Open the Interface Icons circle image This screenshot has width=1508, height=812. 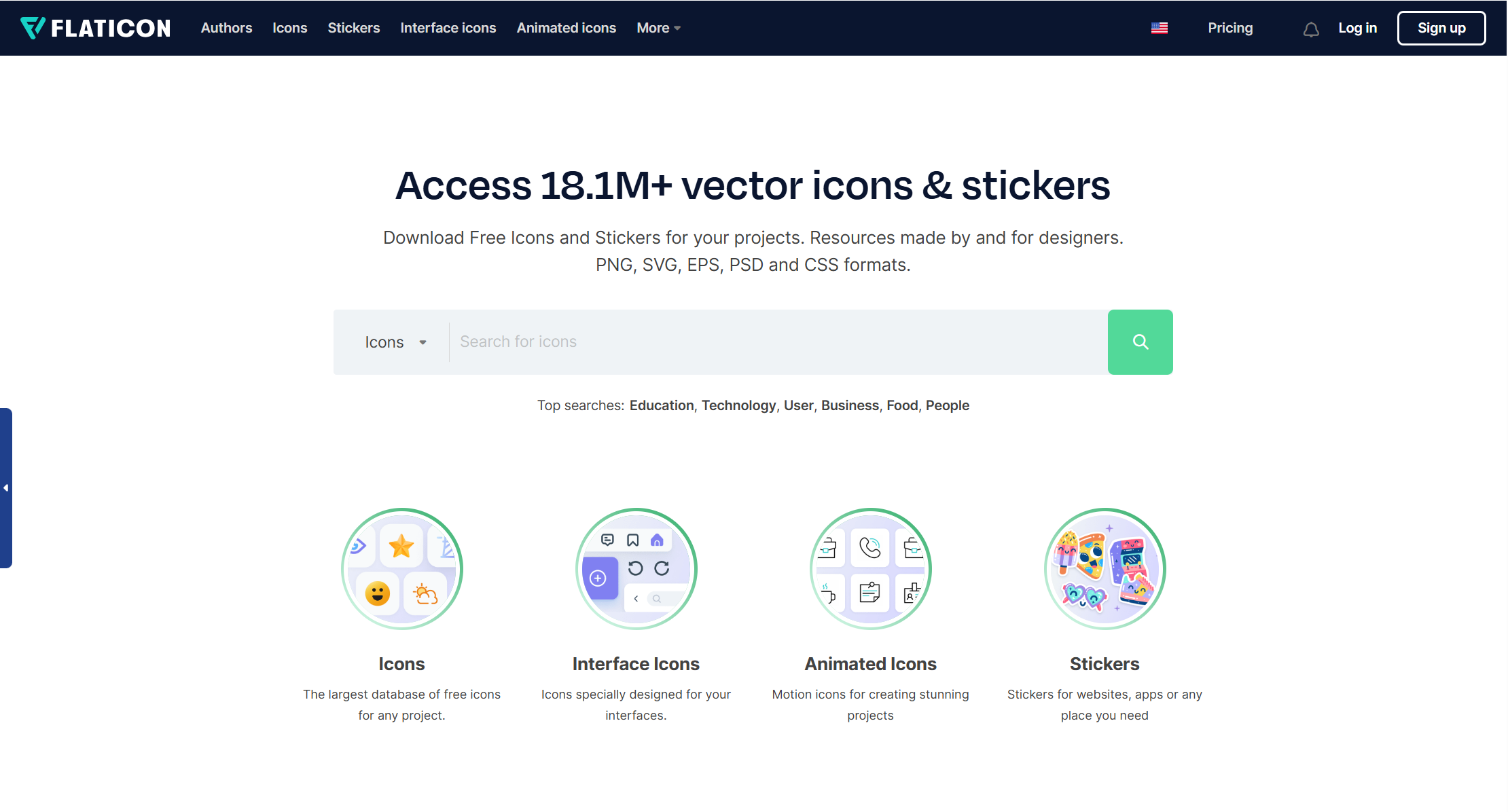click(x=636, y=568)
